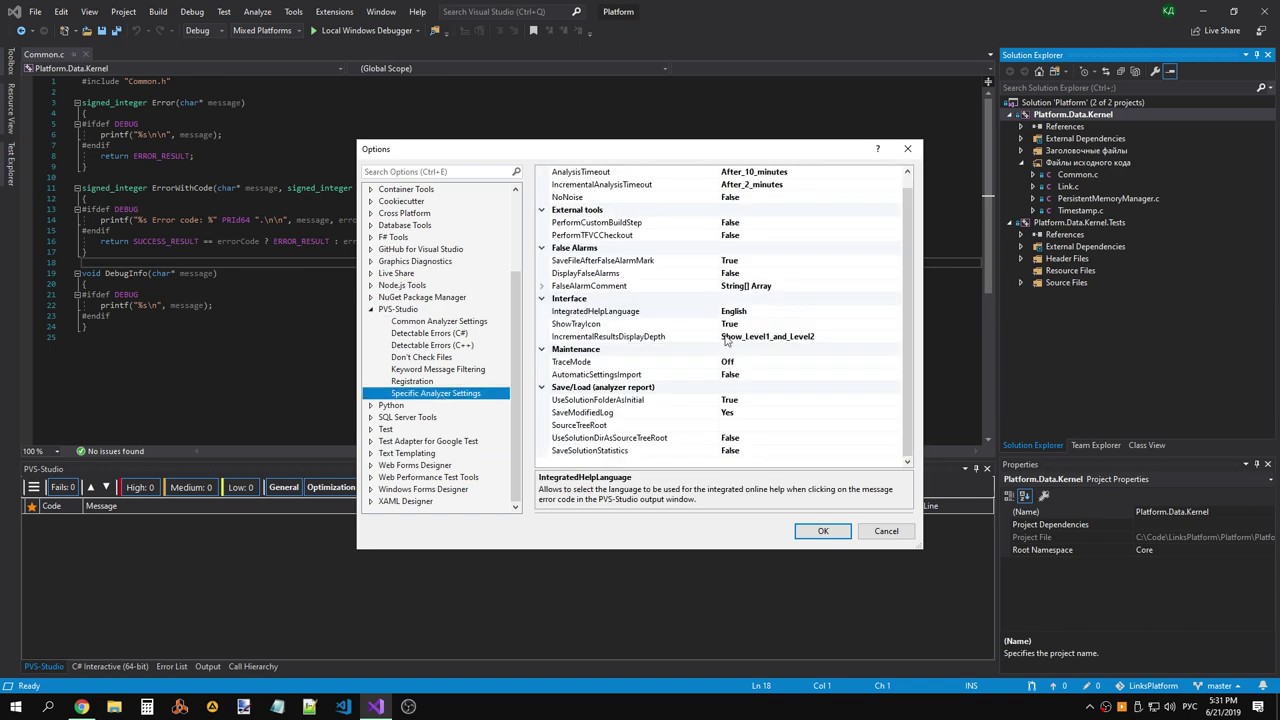Image resolution: width=1280 pixels, height=720 pixels.
Task: Click the Save file toolbar icon
Action: (x=102, y=31)
